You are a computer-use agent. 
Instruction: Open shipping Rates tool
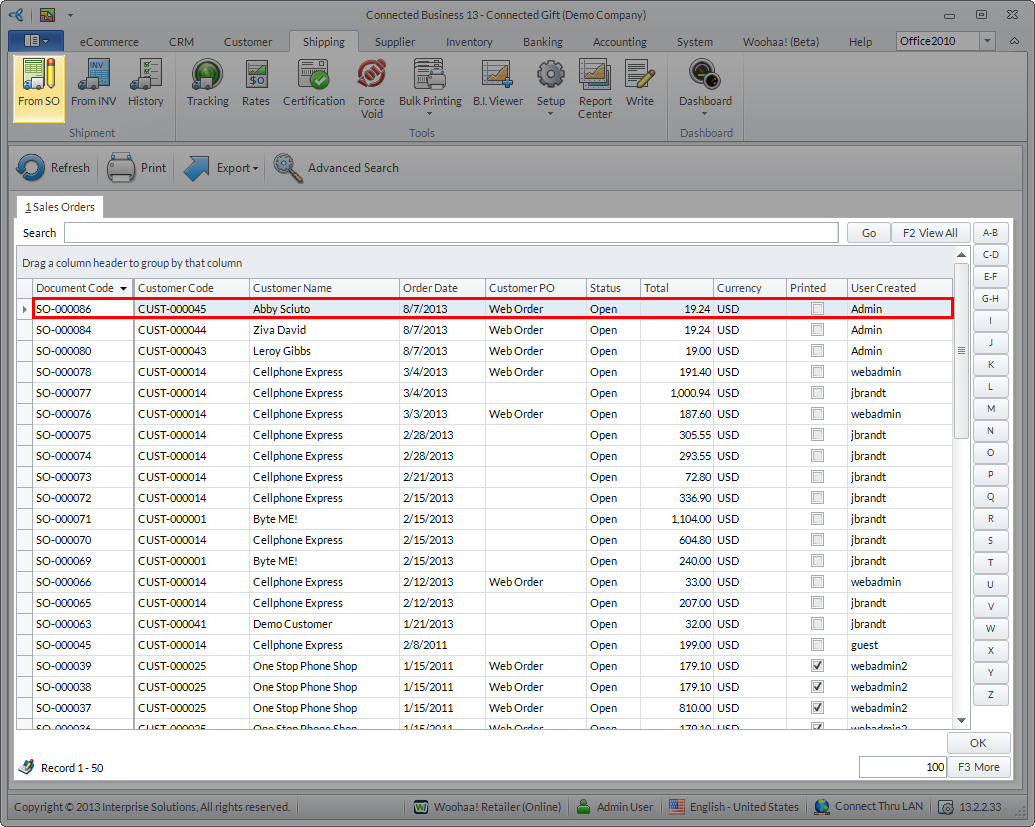click(x=256, y=83)
